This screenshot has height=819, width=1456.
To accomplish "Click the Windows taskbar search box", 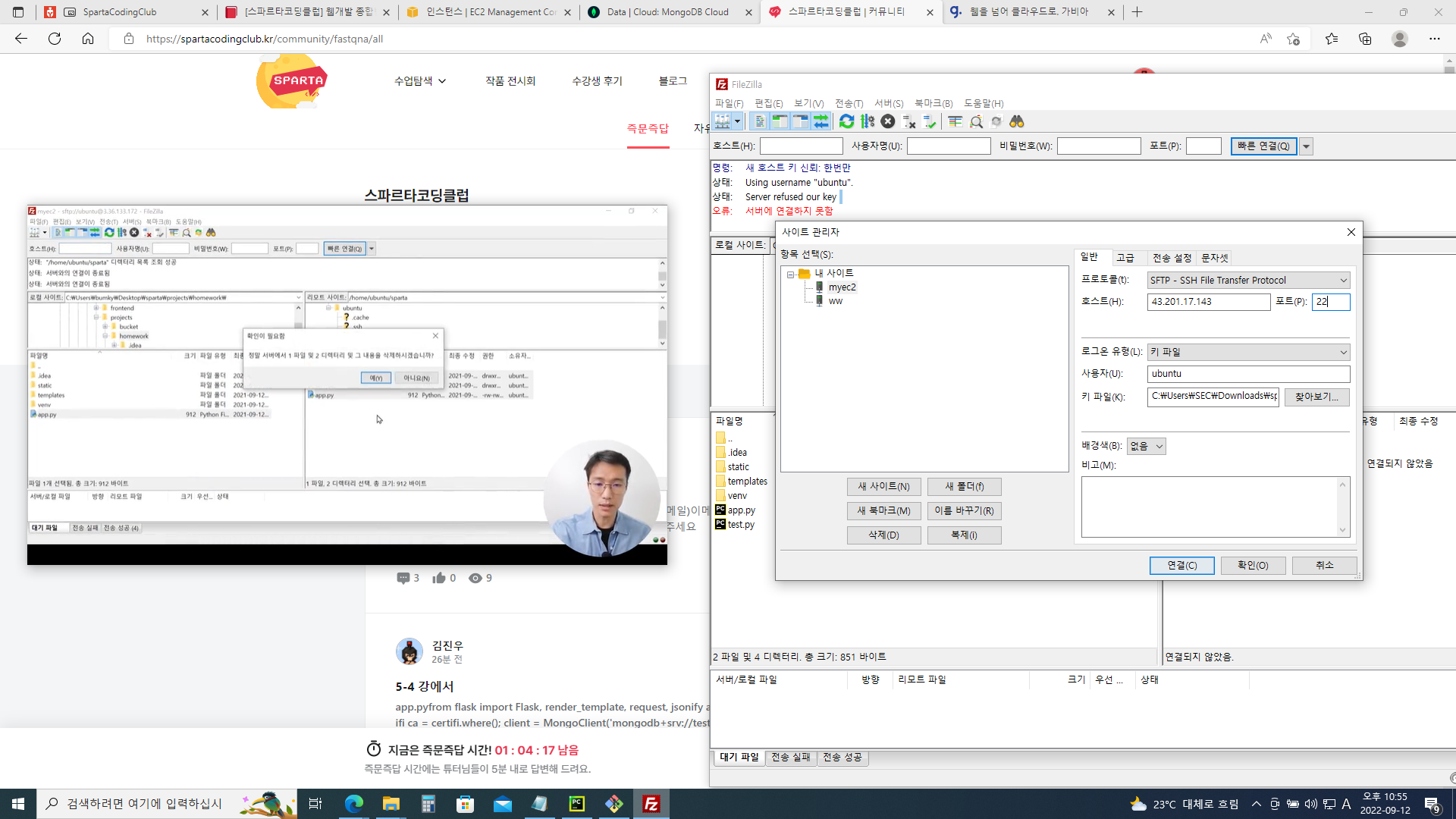I will (x=168, y=804).
